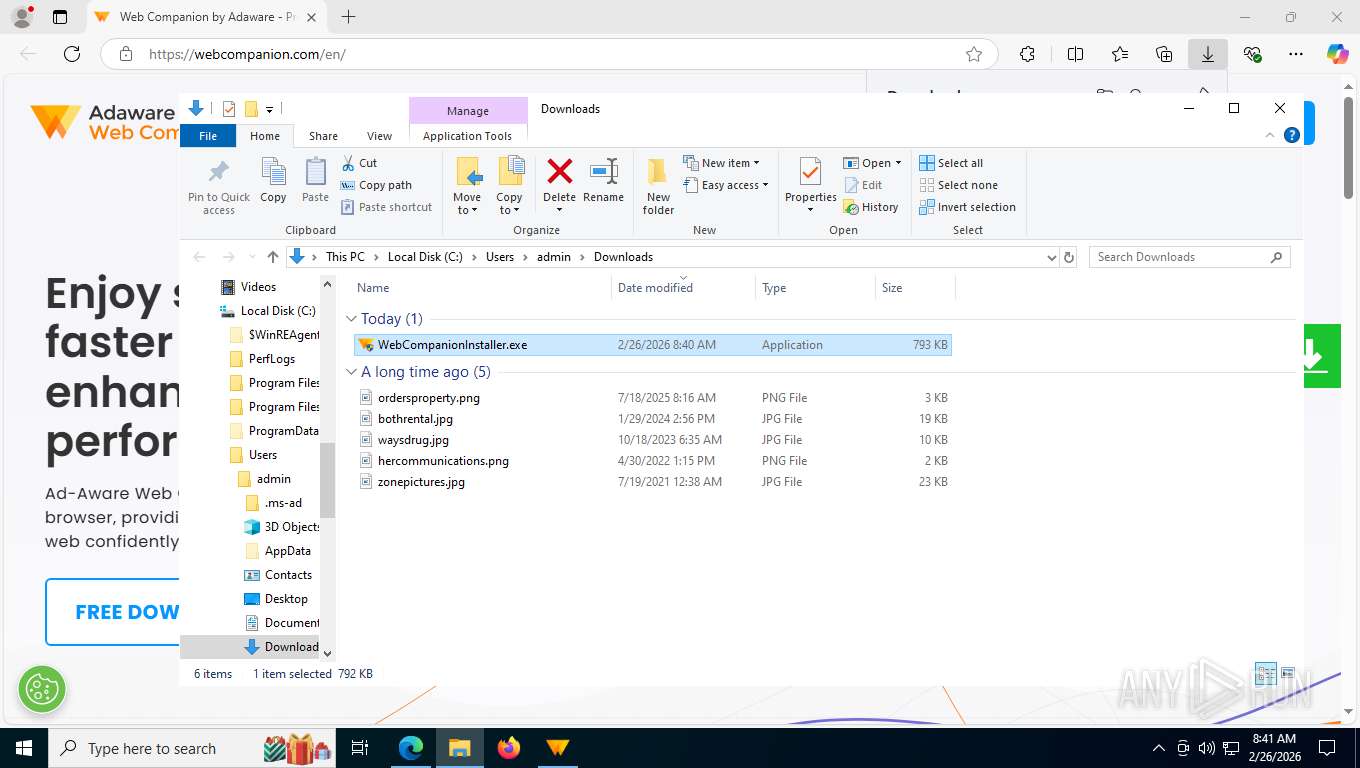Click Users in the address path
This screenshot has width=1360, height=768.
click(500, 257)
